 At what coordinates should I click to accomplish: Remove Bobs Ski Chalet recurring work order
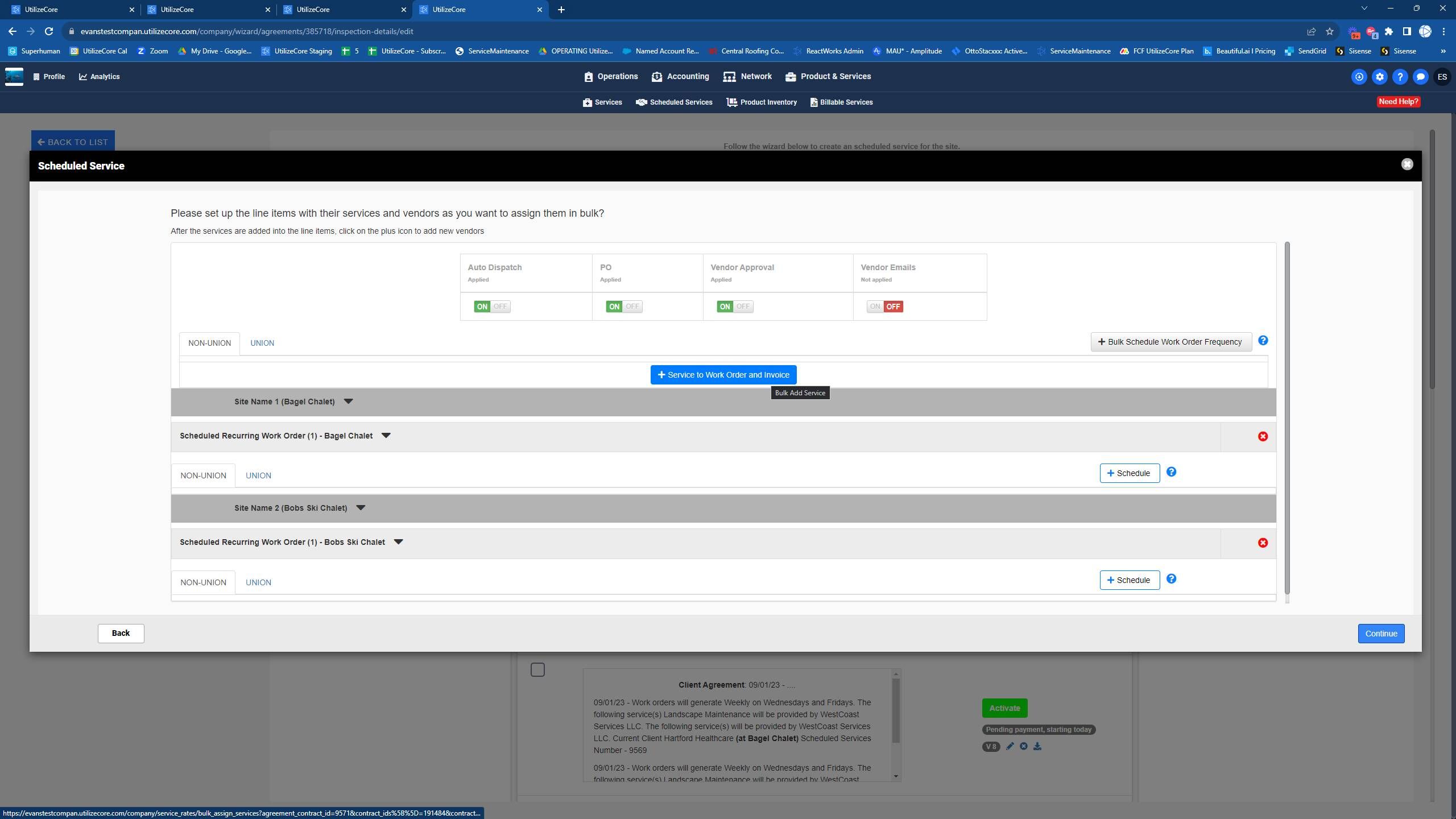click(1262, 543)
